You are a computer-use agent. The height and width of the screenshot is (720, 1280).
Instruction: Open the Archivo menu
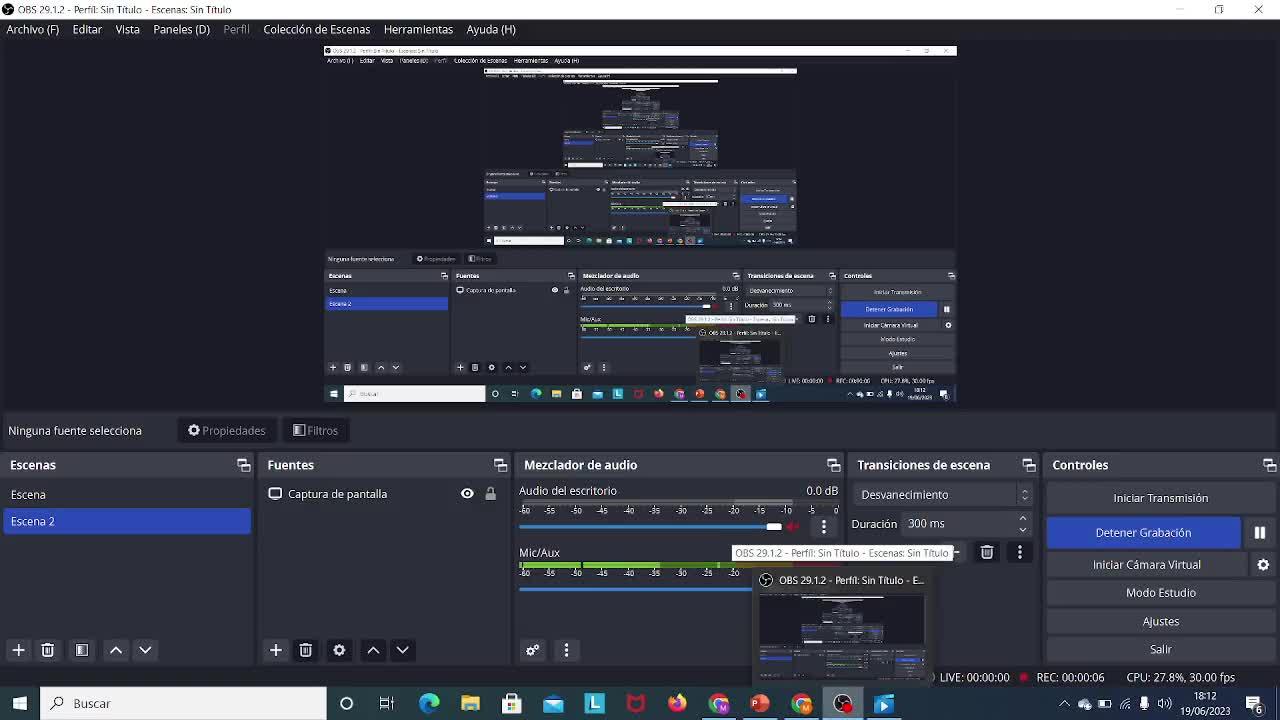[32, 29]
